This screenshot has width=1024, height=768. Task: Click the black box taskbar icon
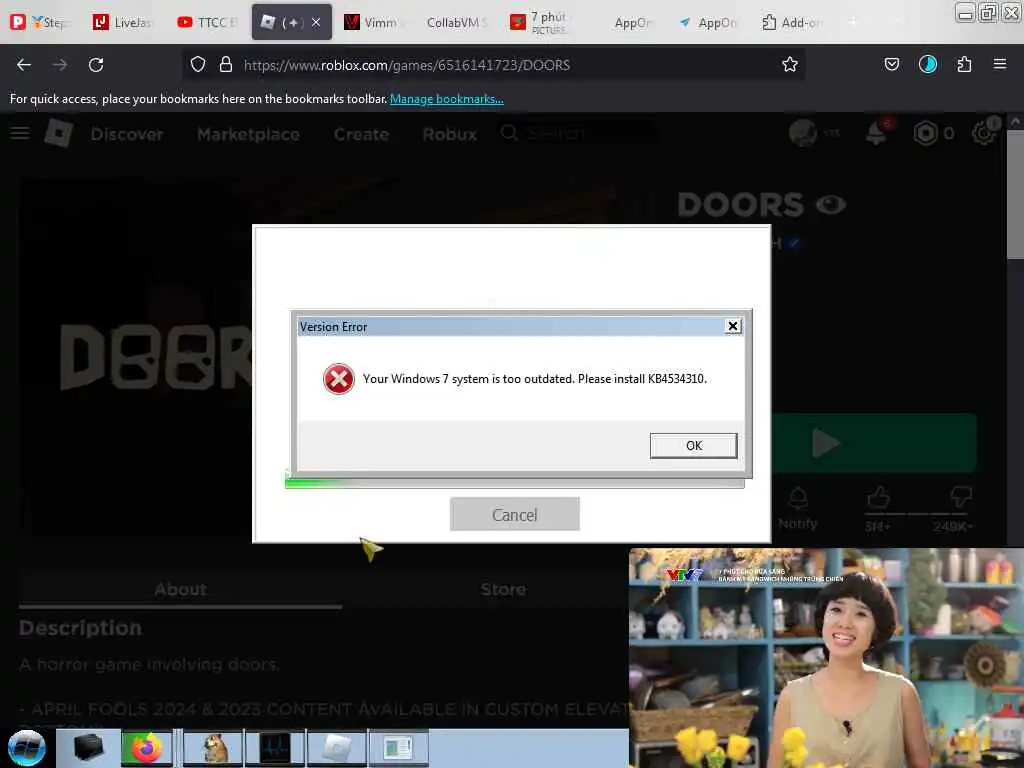pos(88,748)
